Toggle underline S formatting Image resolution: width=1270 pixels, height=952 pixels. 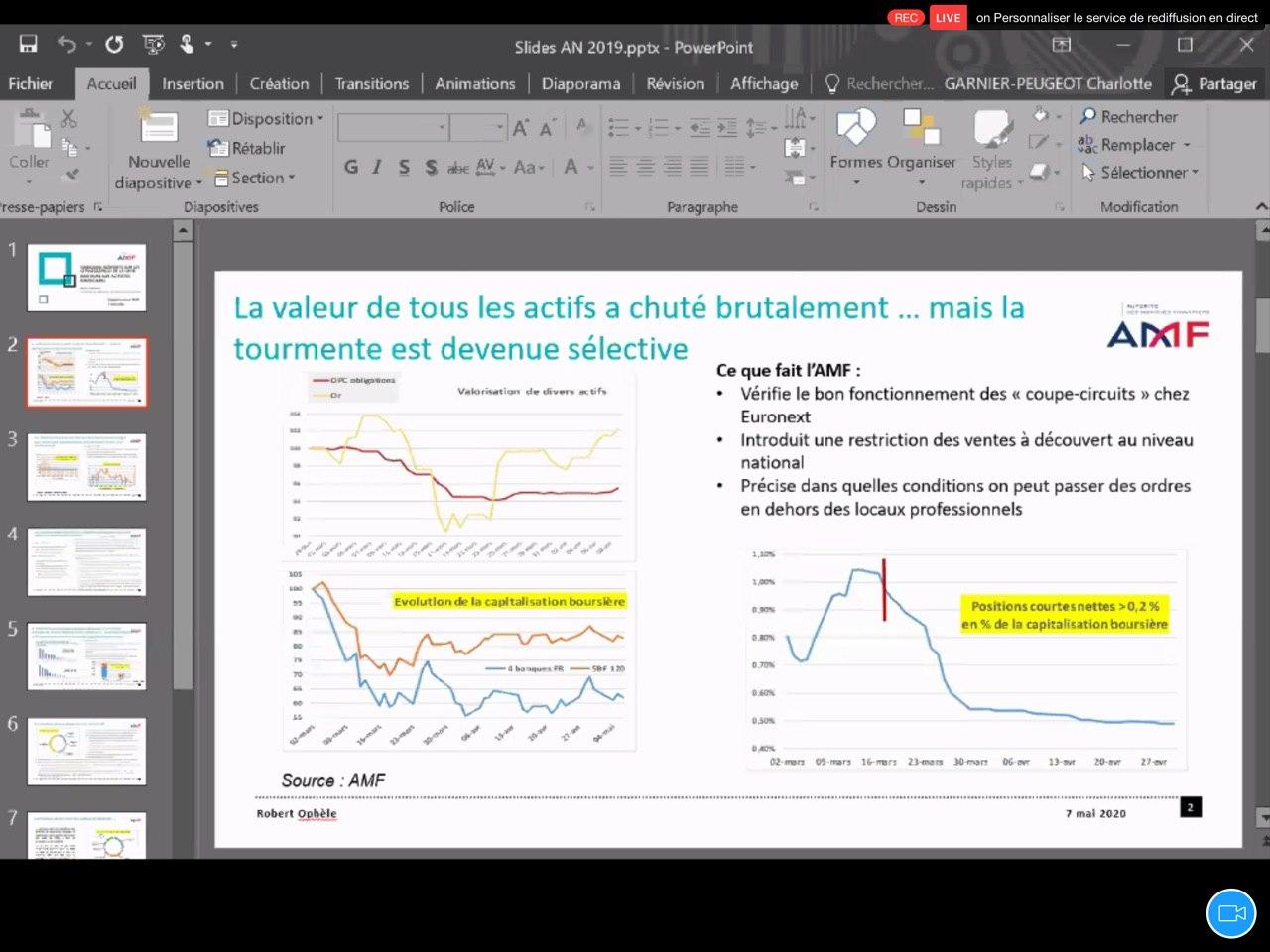pos(404,167)
